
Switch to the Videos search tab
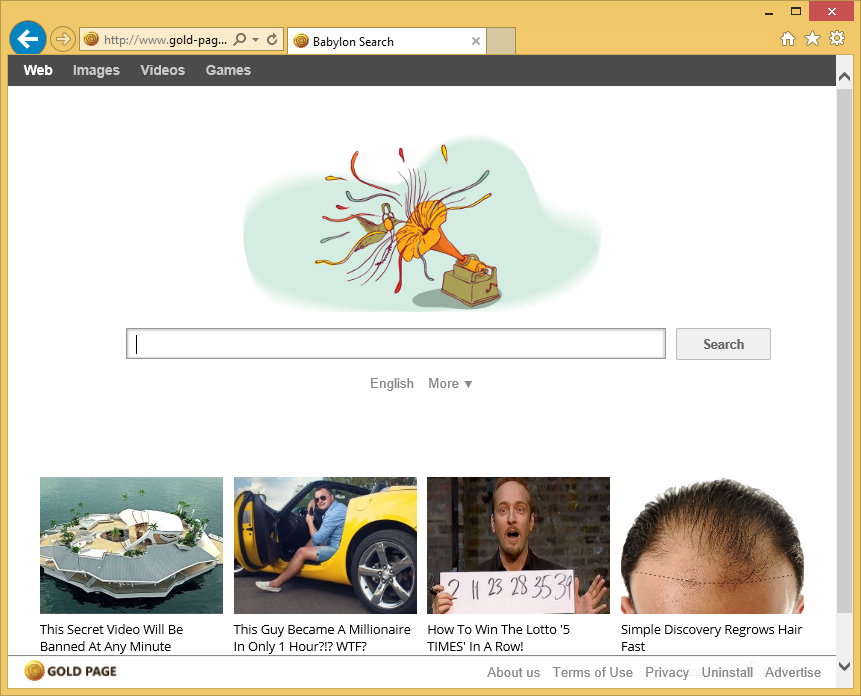(162, 70)
